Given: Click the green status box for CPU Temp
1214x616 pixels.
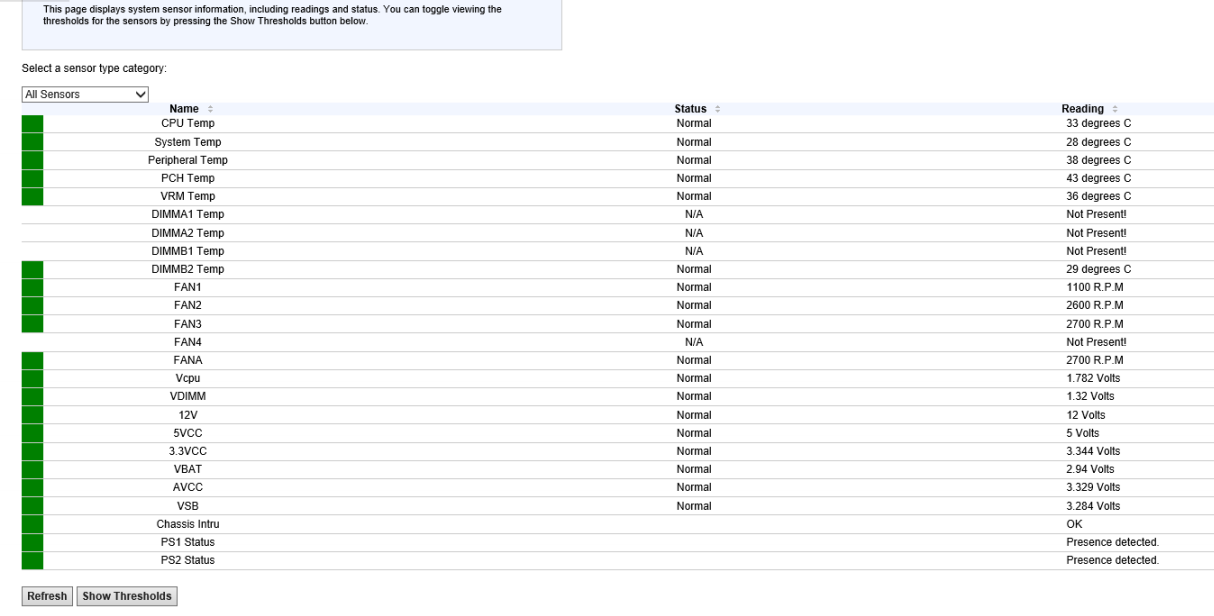Looking at the screenshot, I should (33, 124).
